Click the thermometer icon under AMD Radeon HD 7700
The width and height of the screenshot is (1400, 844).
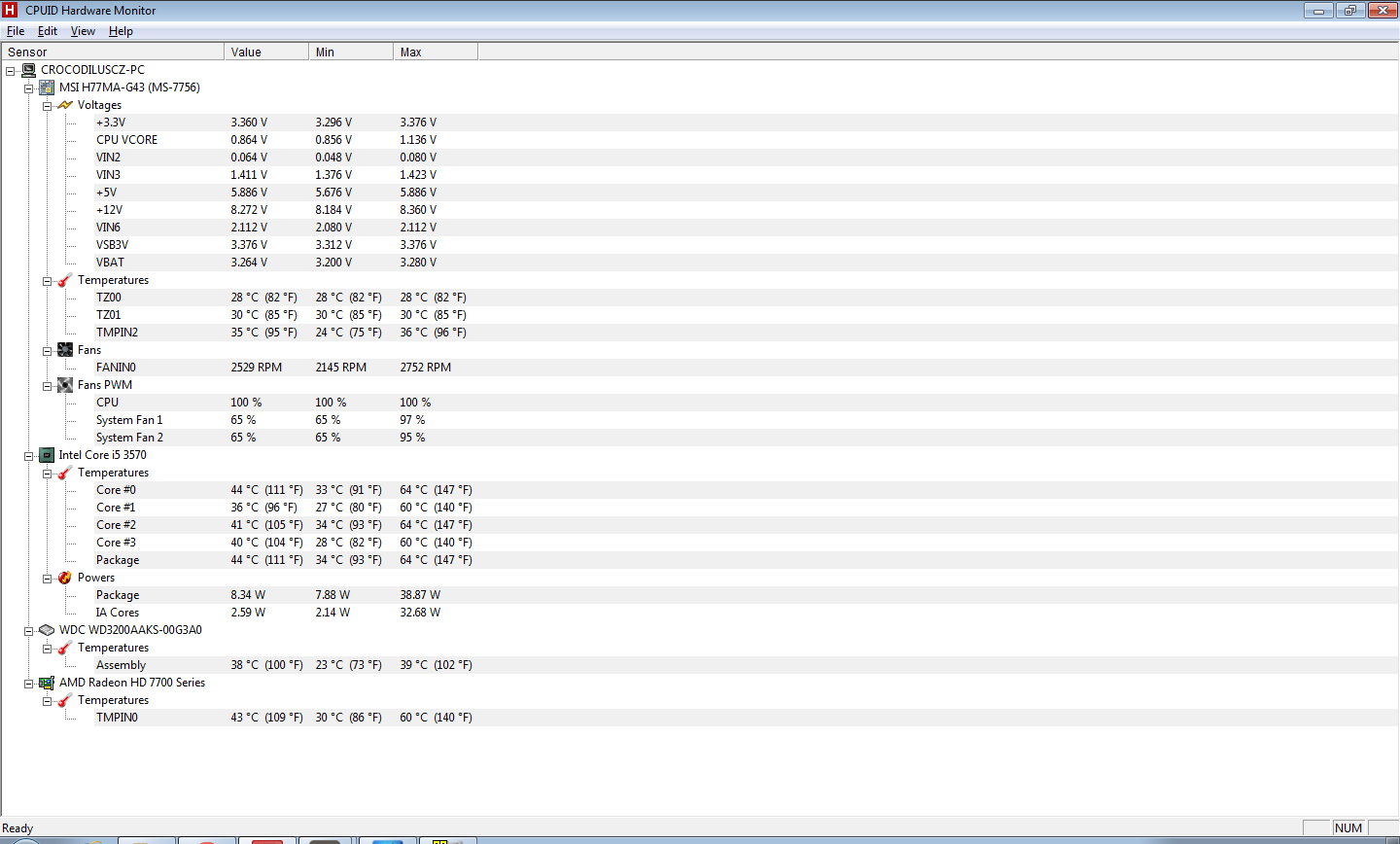coord(65,700)
